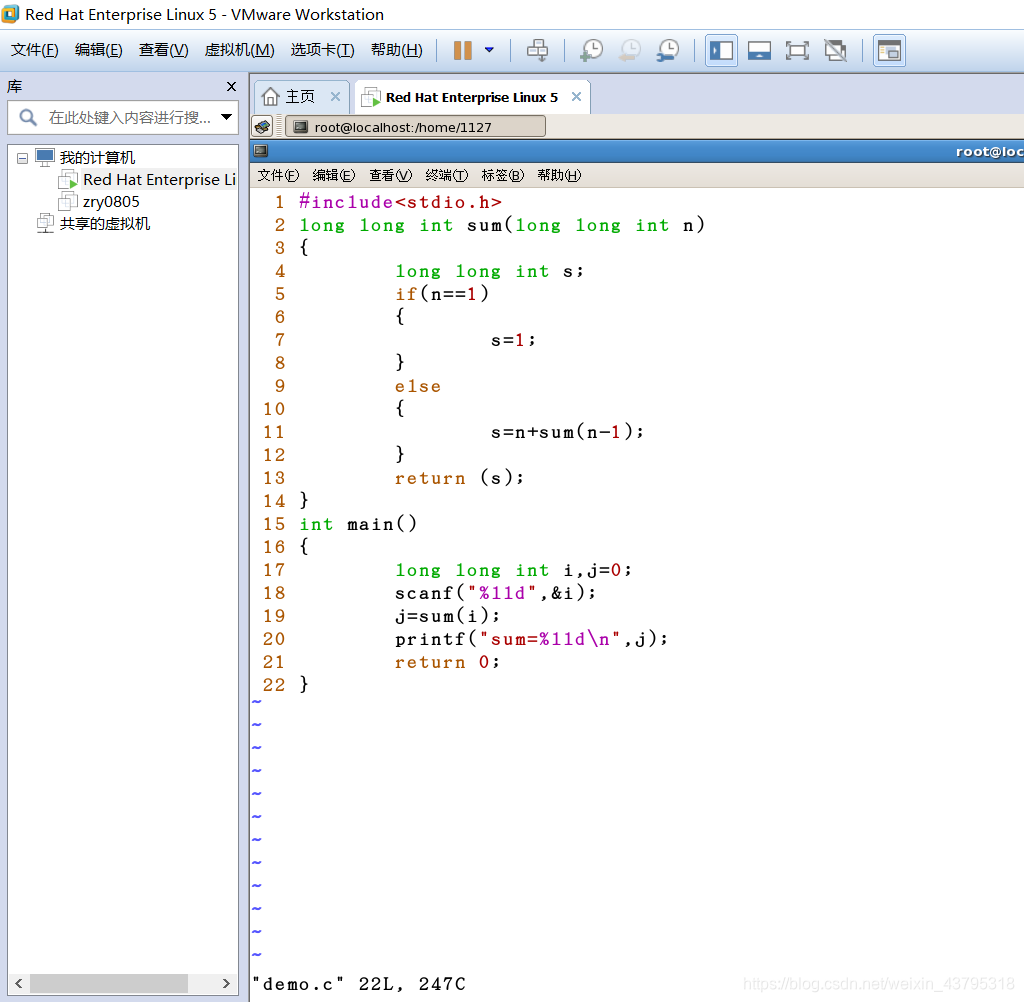Image resolution: width=1024 pixels, height=1002 pixels.
Task: Click the 'j=sum(i);' code line
Action: 447,616
